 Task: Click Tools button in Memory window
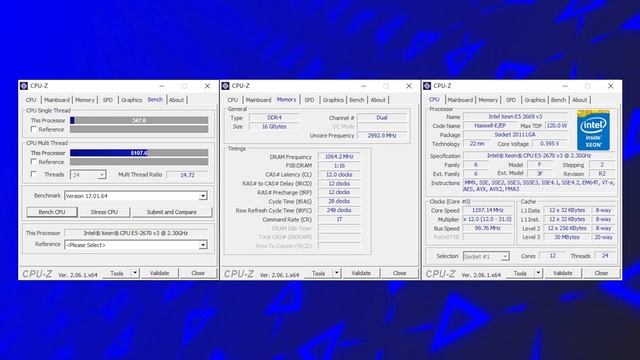tap(318, 273)
